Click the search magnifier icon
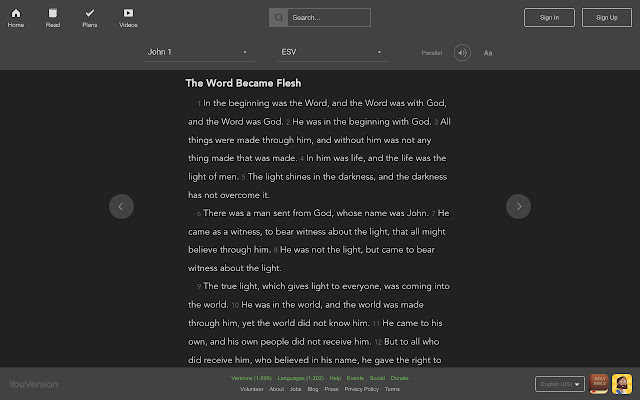The image size is (640, 400). click(x=279, y=18)
